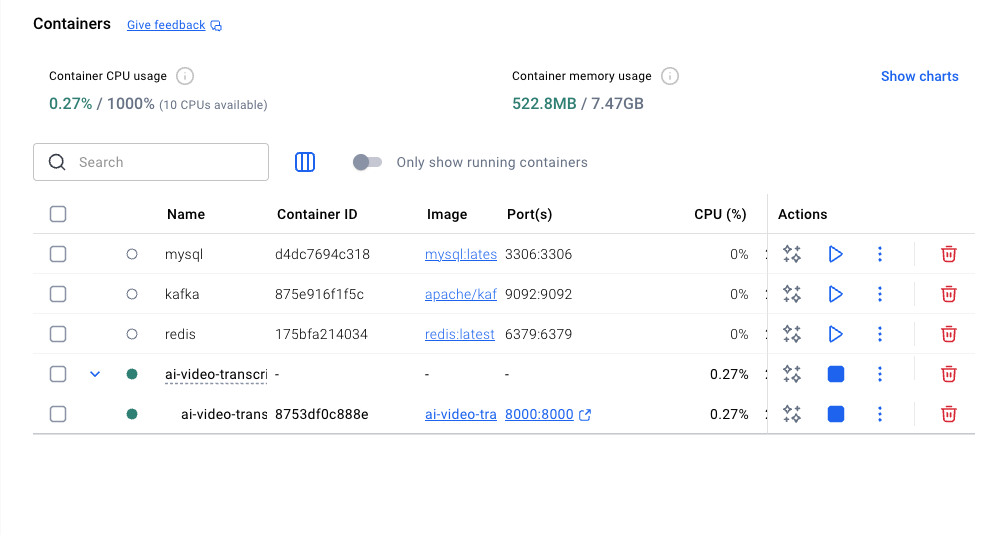Show info about Container CPU usage
Viewport: 1005px width, 535px height.
(x=185, y=76)
